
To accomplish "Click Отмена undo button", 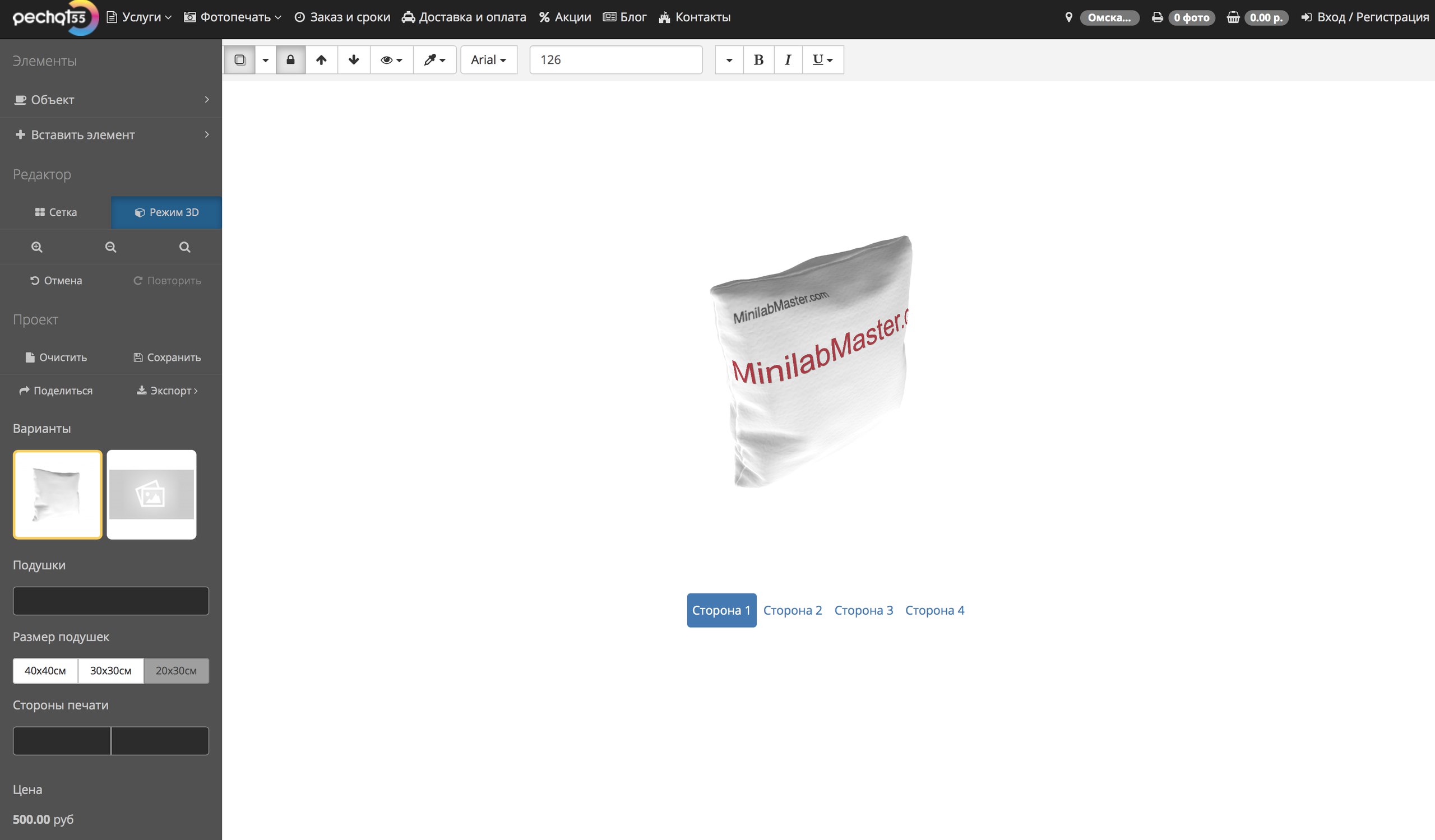I will pyautogui.click(x=56, y=281).
